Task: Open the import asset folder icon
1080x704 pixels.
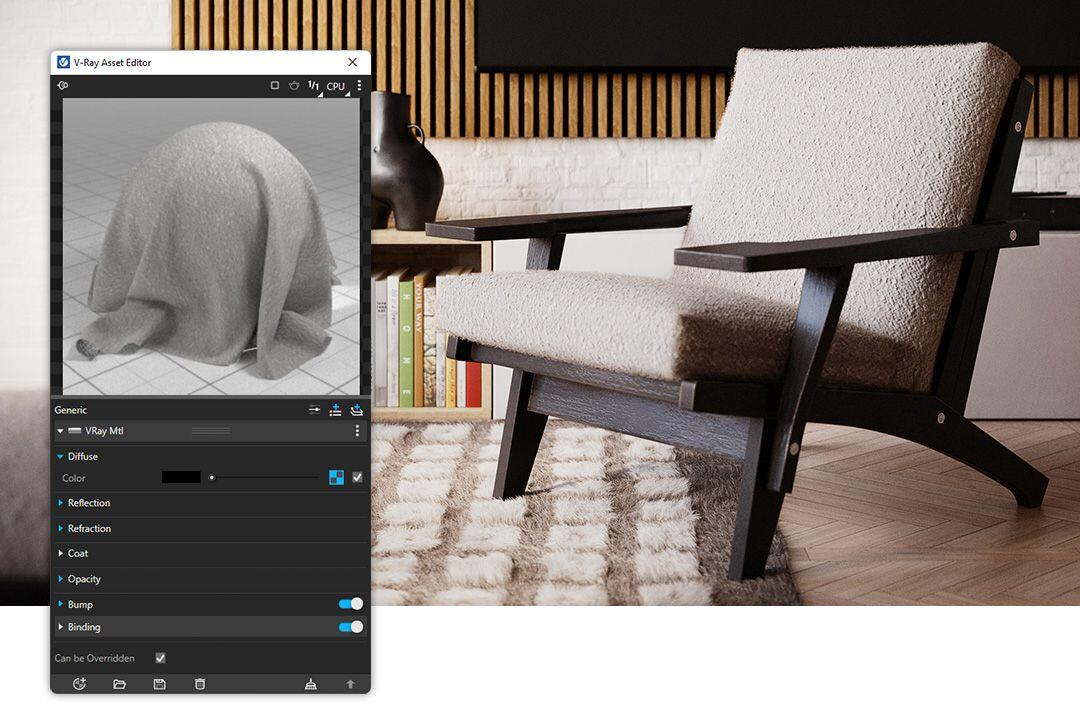Action: click(120, 684)
